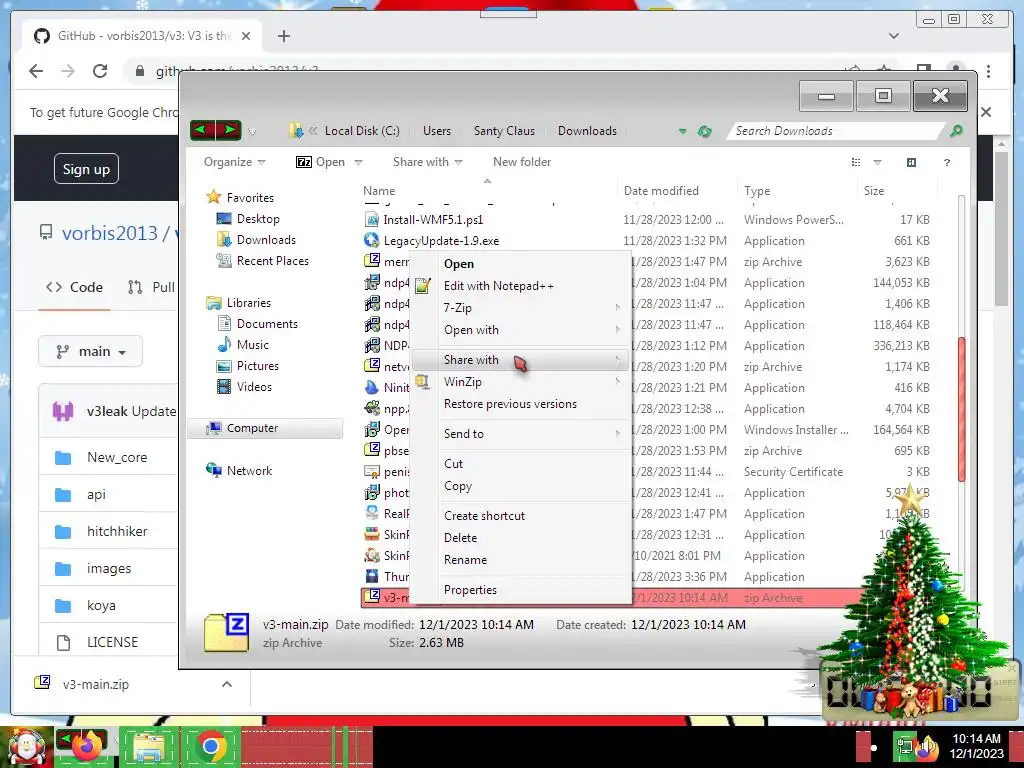Open the hitchhiker folder on GitHub
The width and height of the screenshot is (1024, 768).
tap(117, 531)
